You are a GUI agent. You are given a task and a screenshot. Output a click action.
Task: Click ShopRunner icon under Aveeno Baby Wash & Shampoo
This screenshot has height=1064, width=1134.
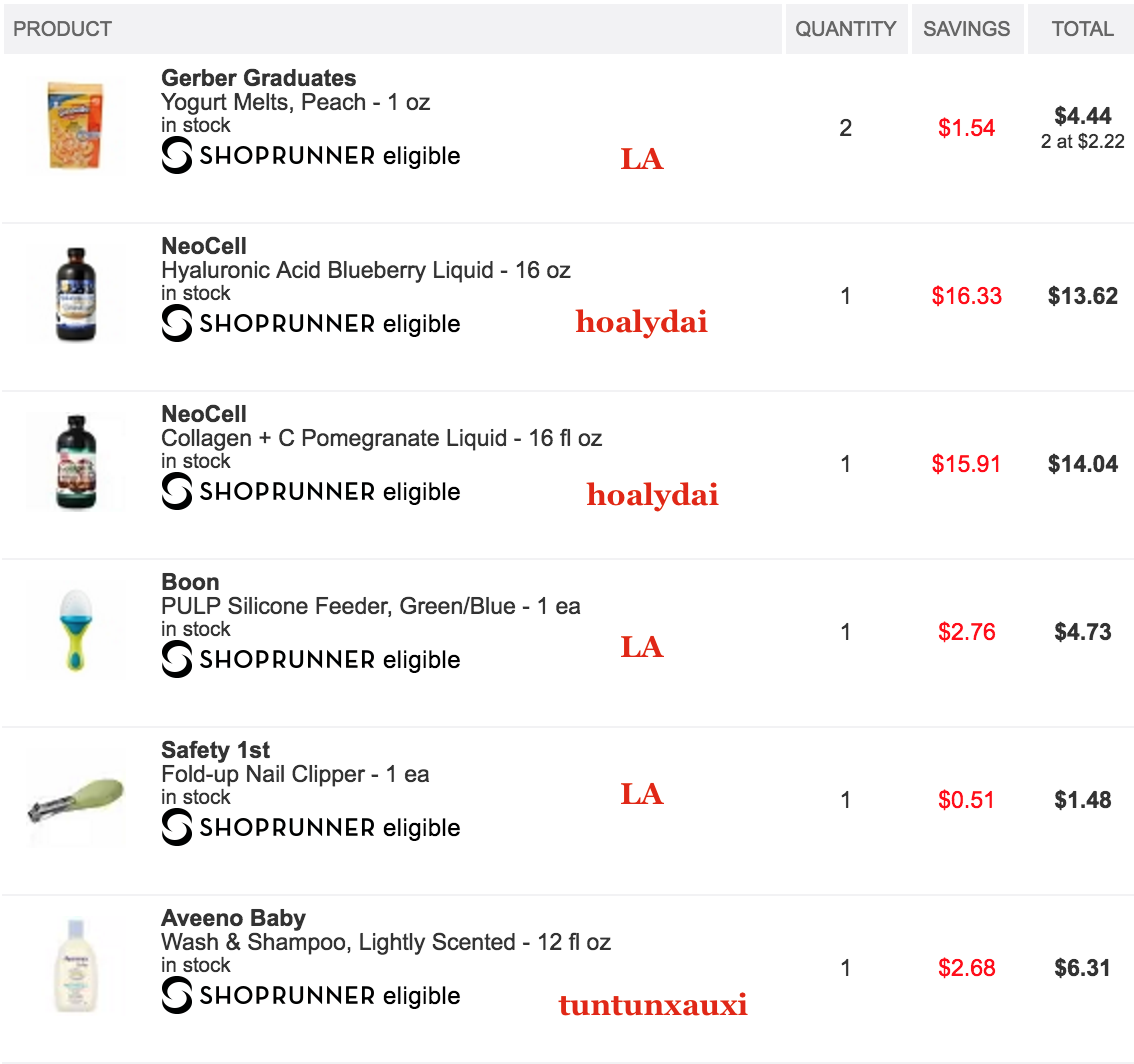[176, 995]
